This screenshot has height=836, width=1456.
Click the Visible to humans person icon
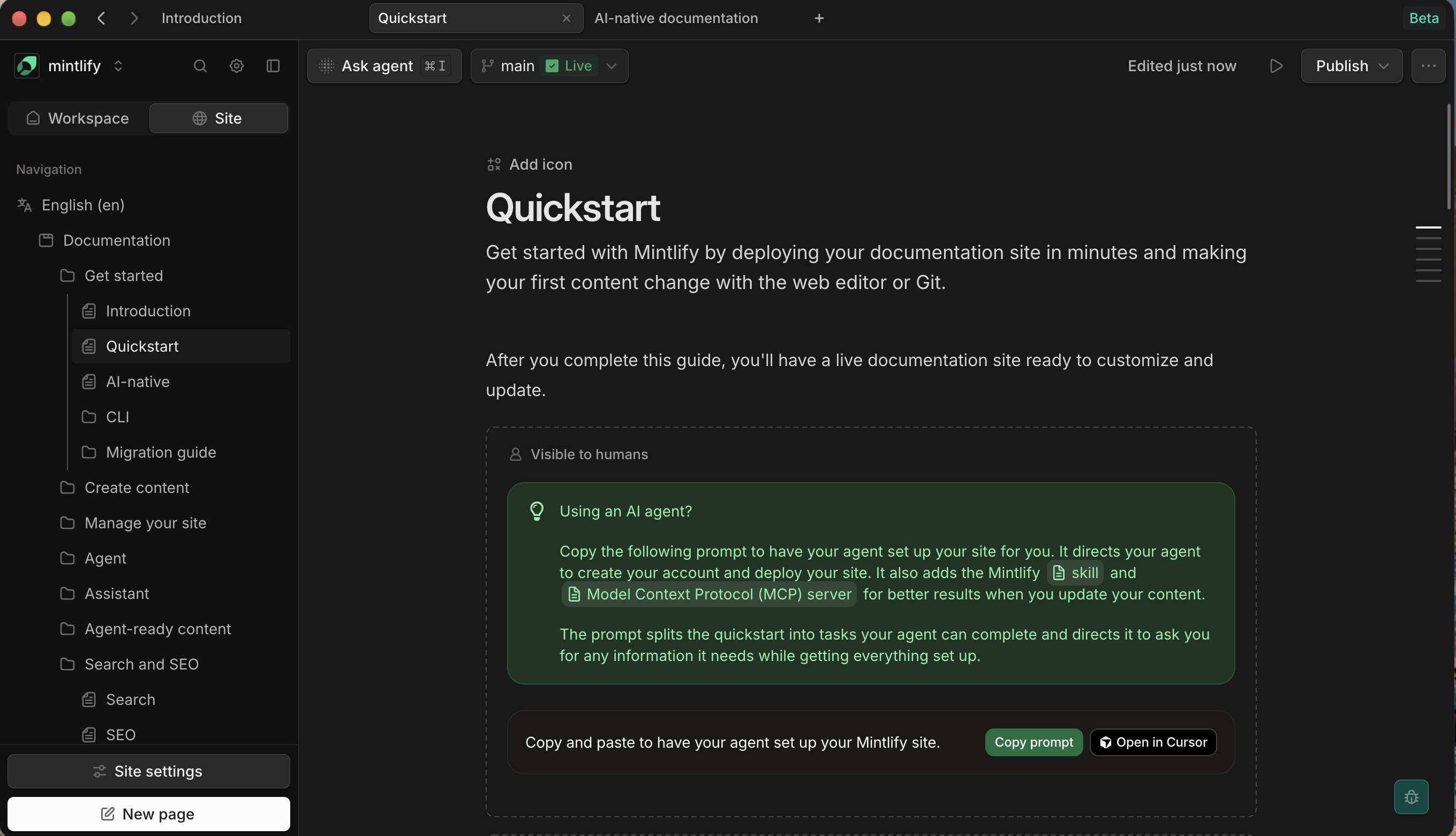point(515,454)
